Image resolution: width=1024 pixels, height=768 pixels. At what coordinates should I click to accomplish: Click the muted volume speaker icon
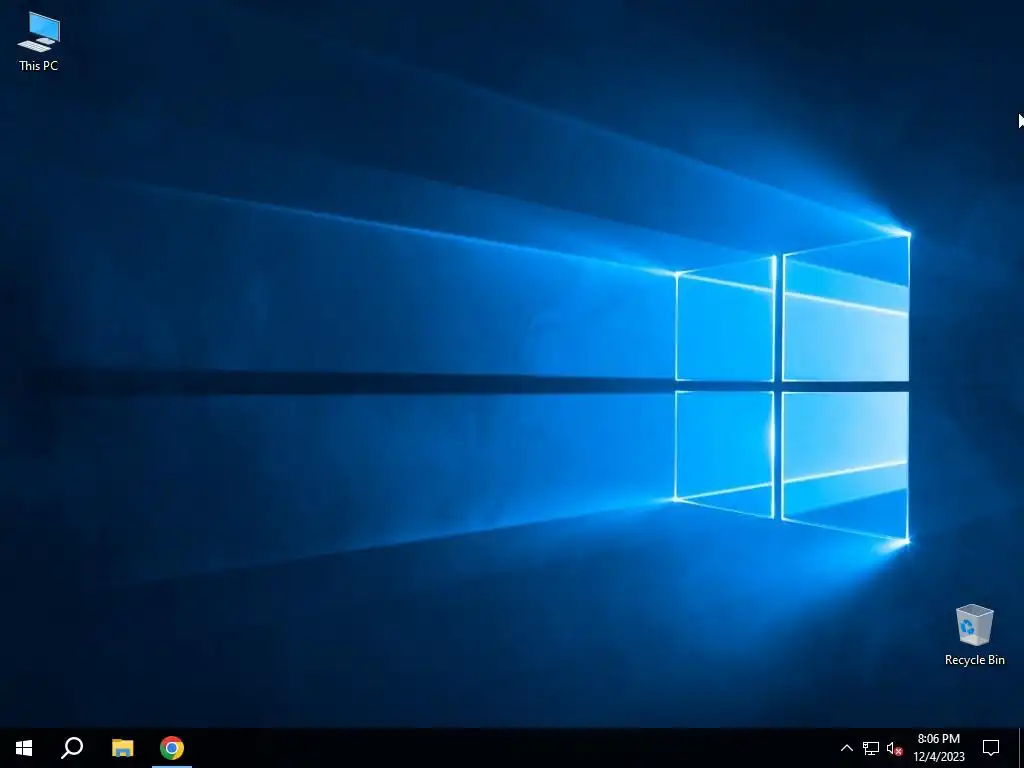pos(895,748)
